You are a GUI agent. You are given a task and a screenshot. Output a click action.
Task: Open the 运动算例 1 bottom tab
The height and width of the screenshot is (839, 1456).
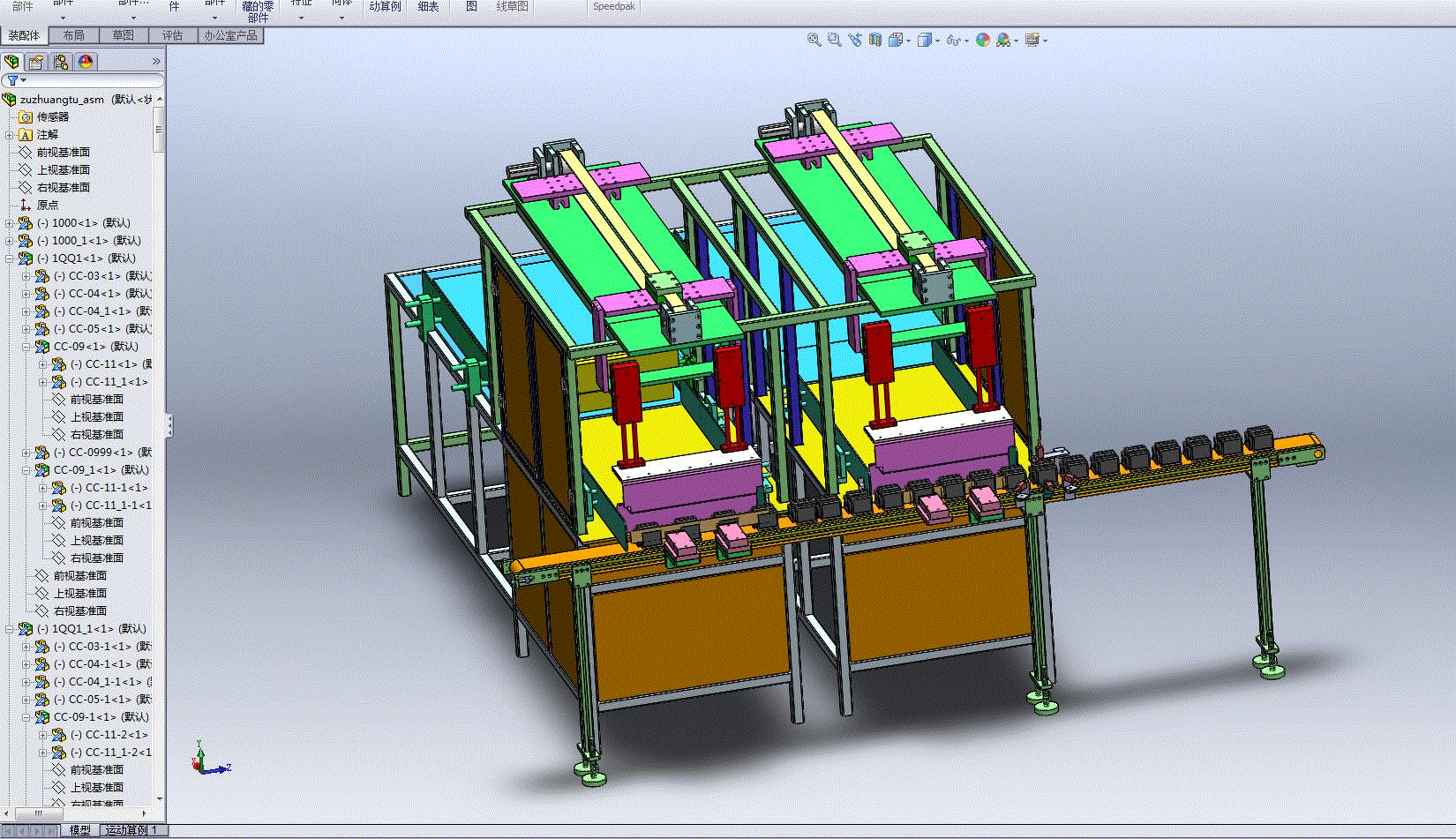pos(131,830)
